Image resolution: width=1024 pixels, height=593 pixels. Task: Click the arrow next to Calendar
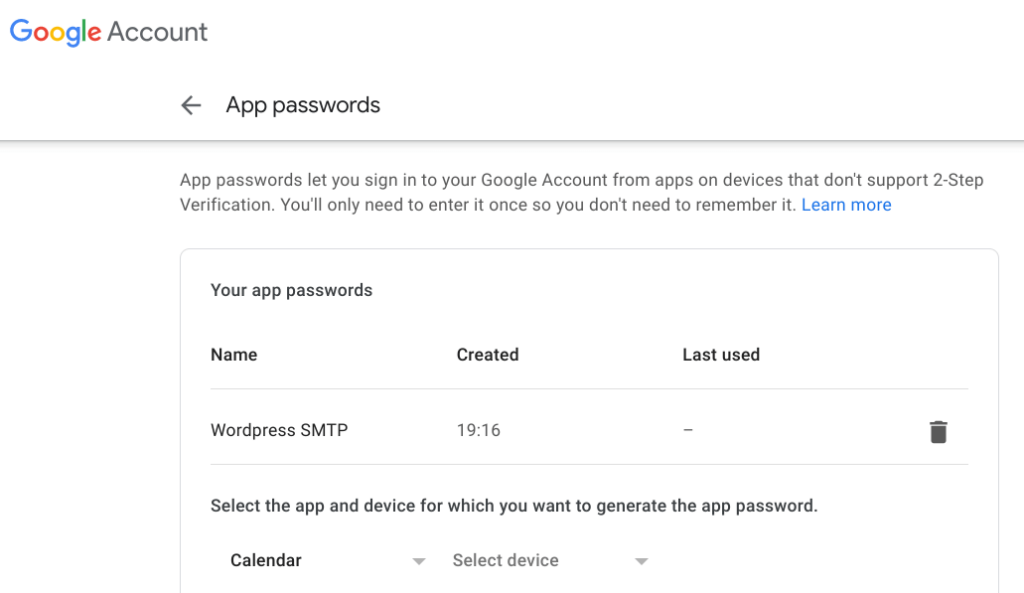(x=420, y=561)
